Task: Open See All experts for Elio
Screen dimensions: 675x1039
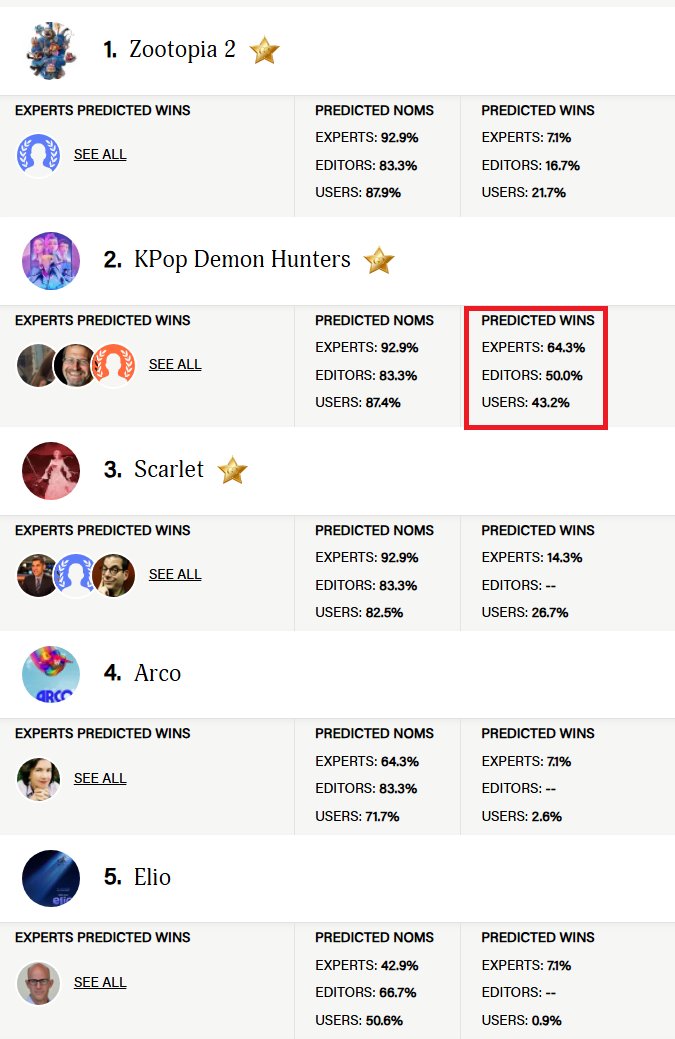Action: click(x=100, y=983)
